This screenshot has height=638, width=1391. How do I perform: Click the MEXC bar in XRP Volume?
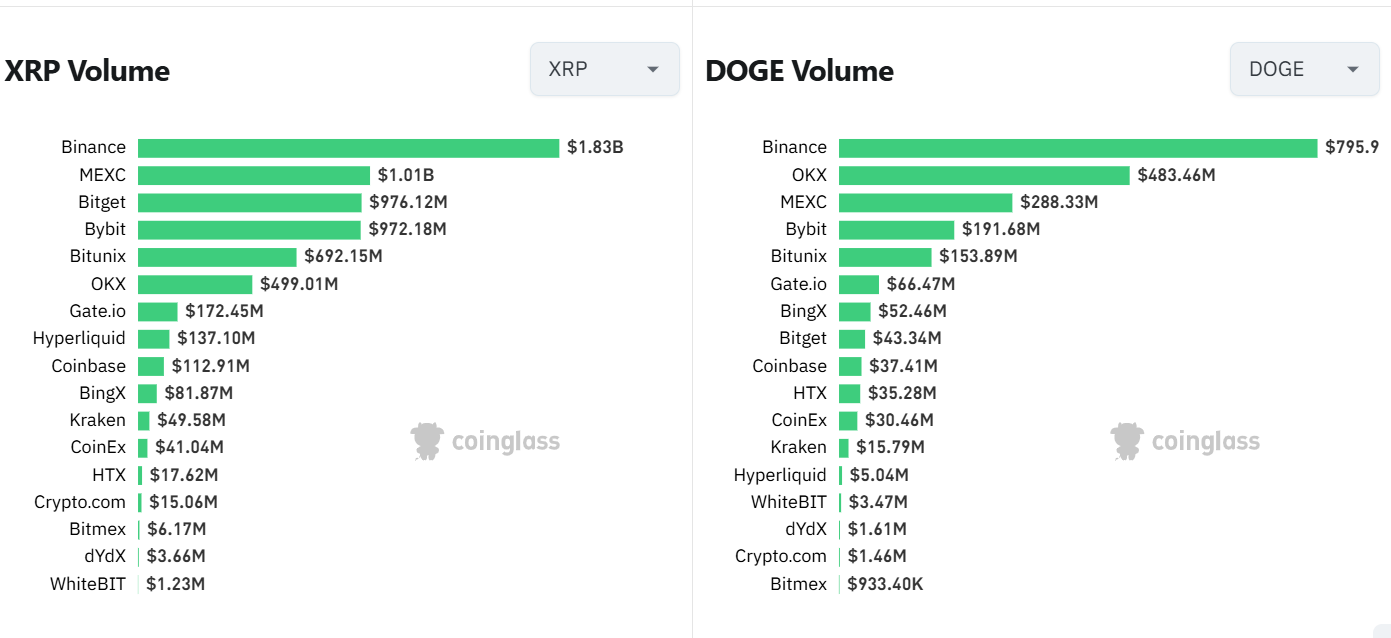click(x=254, y=175)
